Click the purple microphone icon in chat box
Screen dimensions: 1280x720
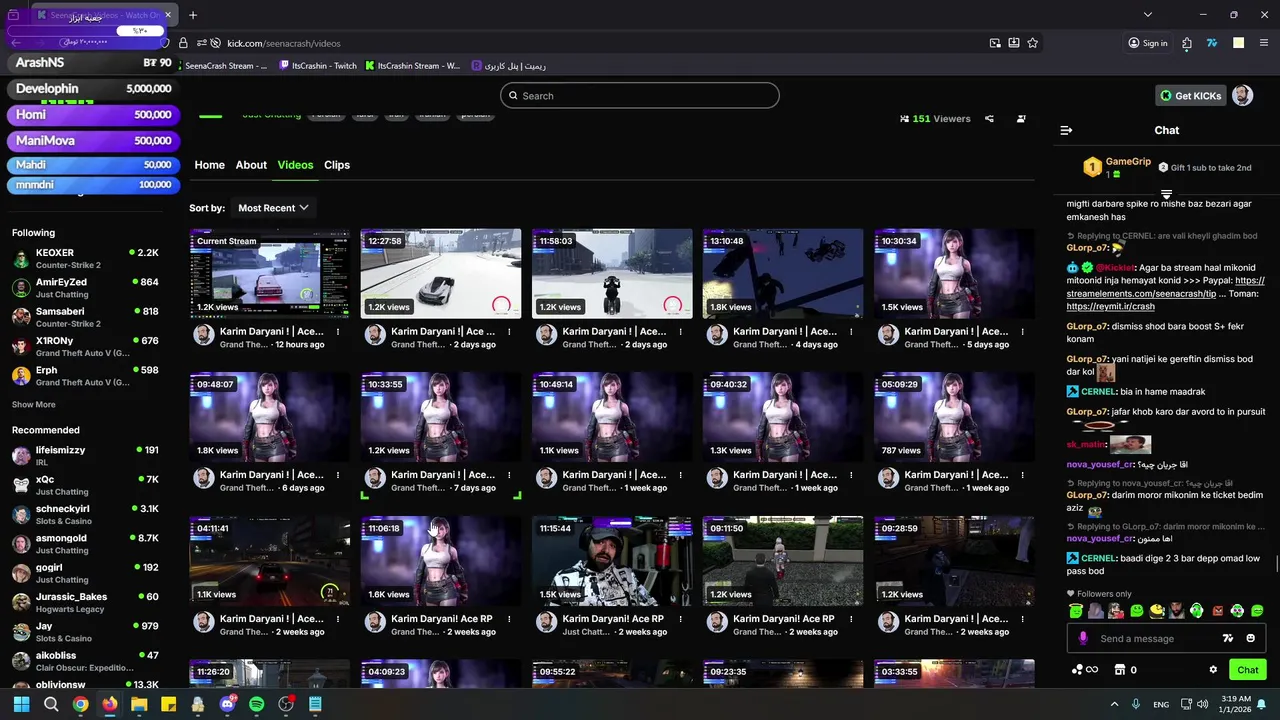pyautogui.click(x=1083, y=638)
